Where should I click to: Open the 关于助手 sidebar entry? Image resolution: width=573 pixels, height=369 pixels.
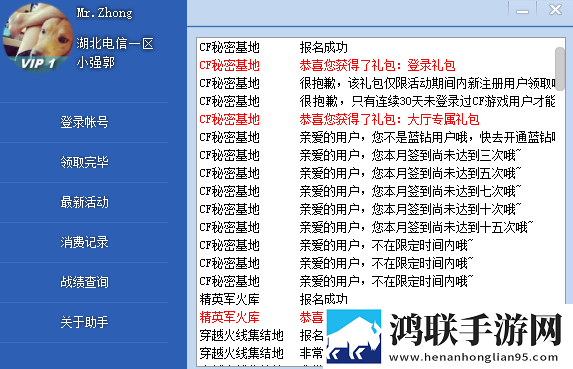tap(84, 322)
